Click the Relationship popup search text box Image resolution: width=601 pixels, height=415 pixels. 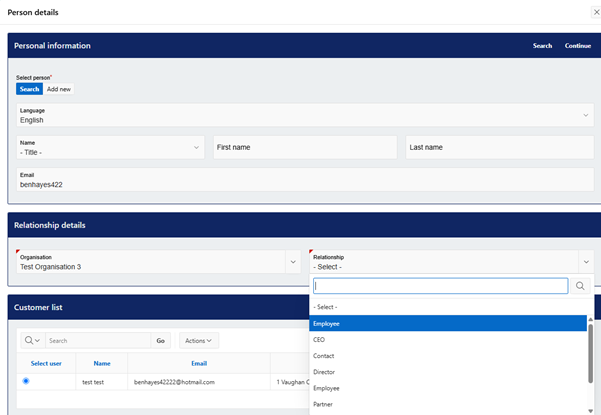[x=440, y=286]
